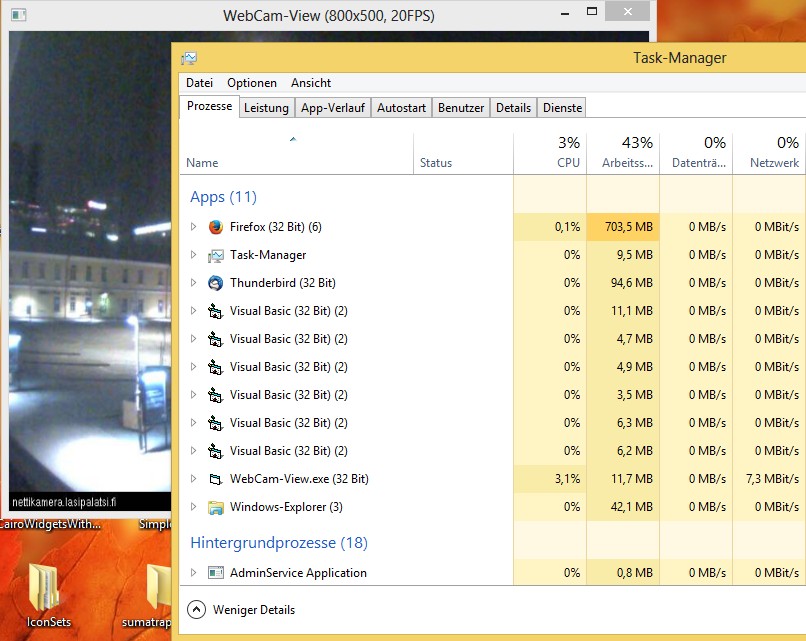The width and height of the screenshot is (806, 641).
Task: Expand the Thunderbird (32 Bit) entry
Action: coord(194,283)
